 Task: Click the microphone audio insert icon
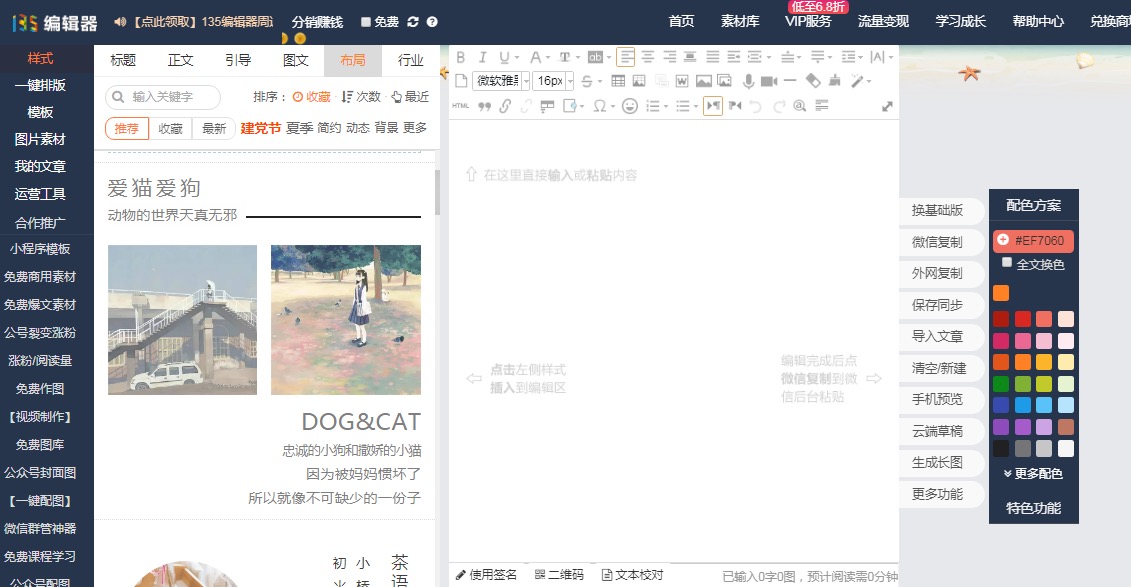(747, 81)
